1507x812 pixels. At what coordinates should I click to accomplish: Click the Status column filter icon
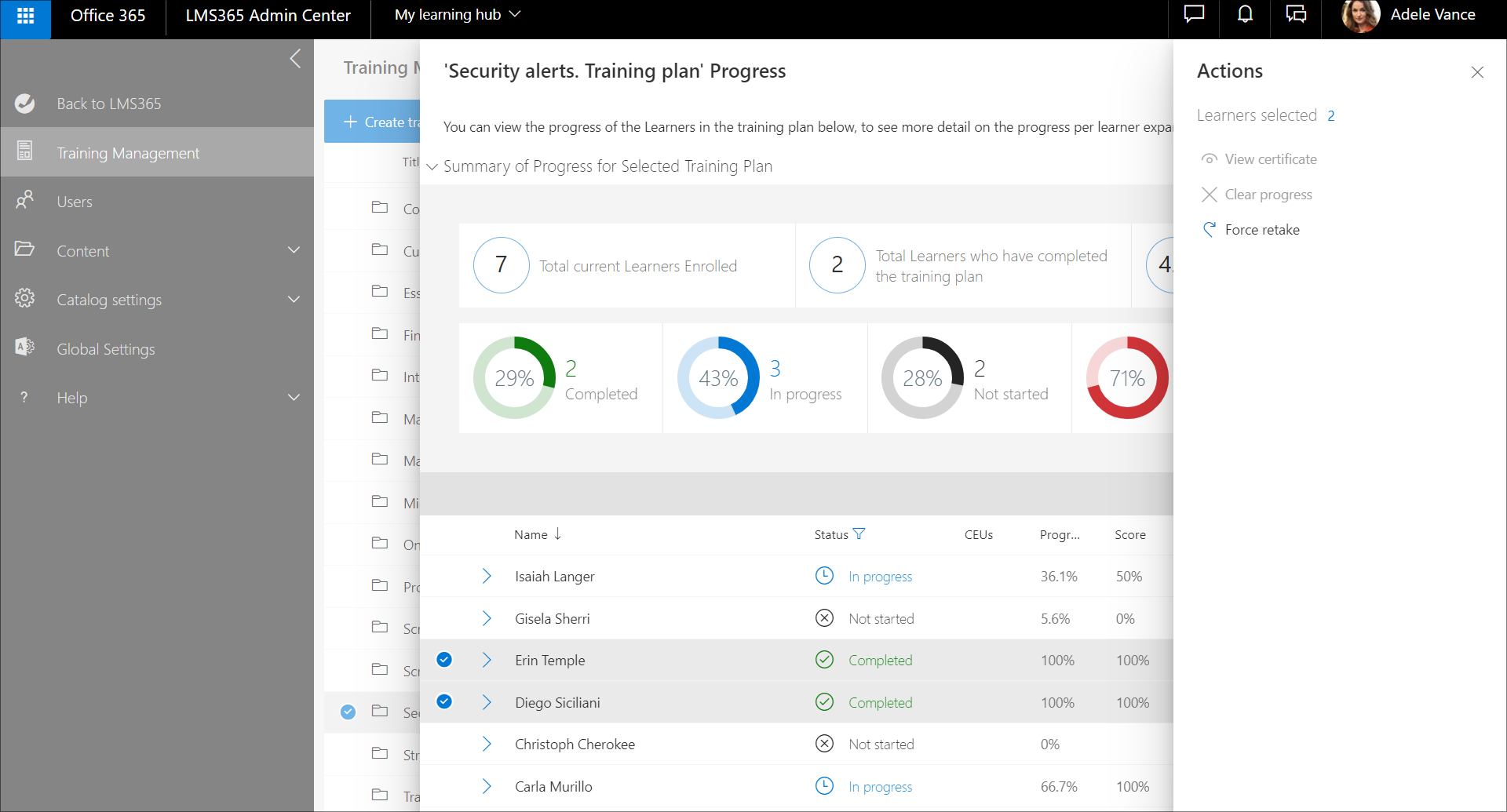click(859, 534)
